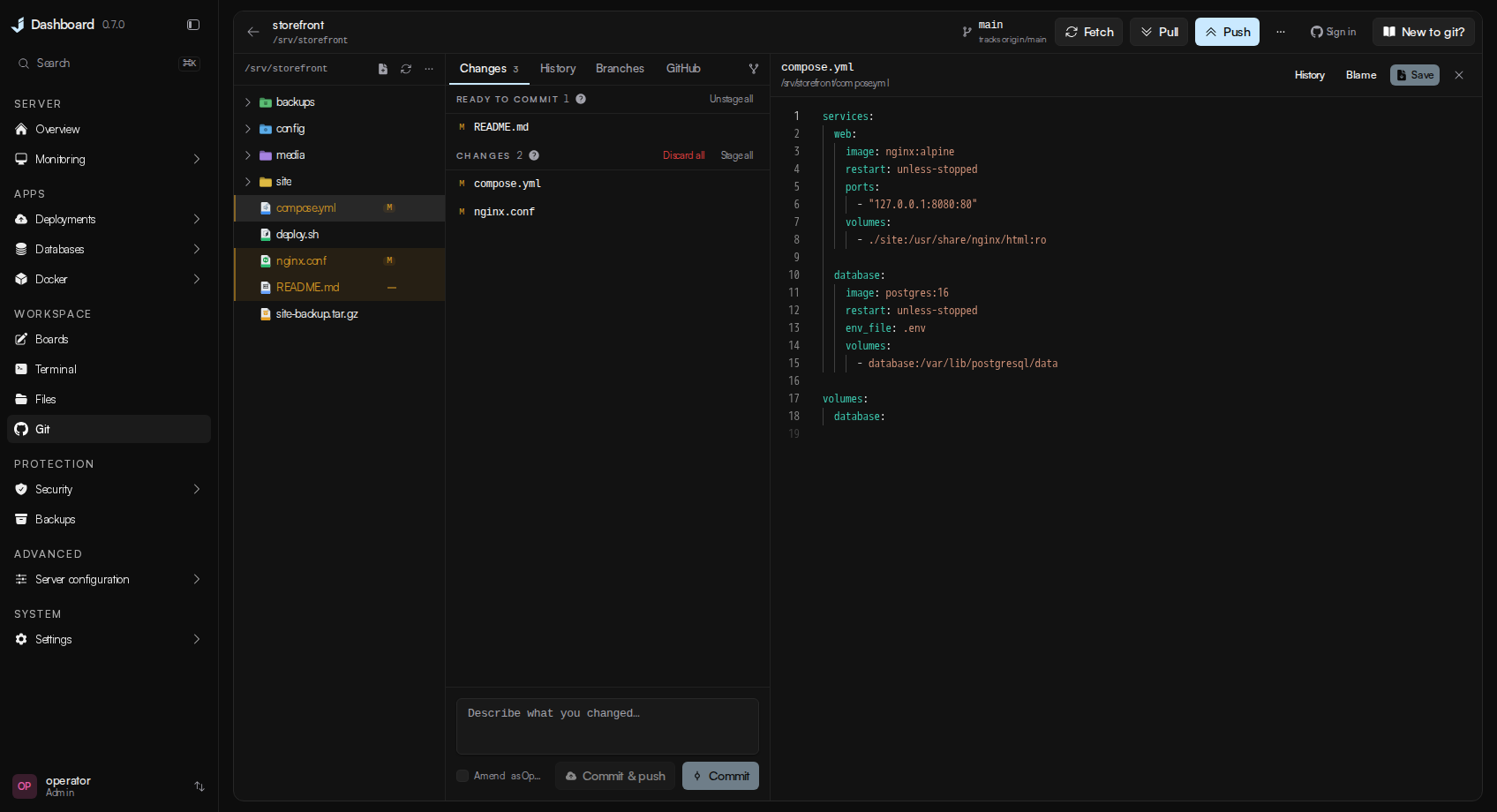Viewport: 1497px width, 812px height.
Task: Push commits to origin
Action: (x=1227, y=32)
